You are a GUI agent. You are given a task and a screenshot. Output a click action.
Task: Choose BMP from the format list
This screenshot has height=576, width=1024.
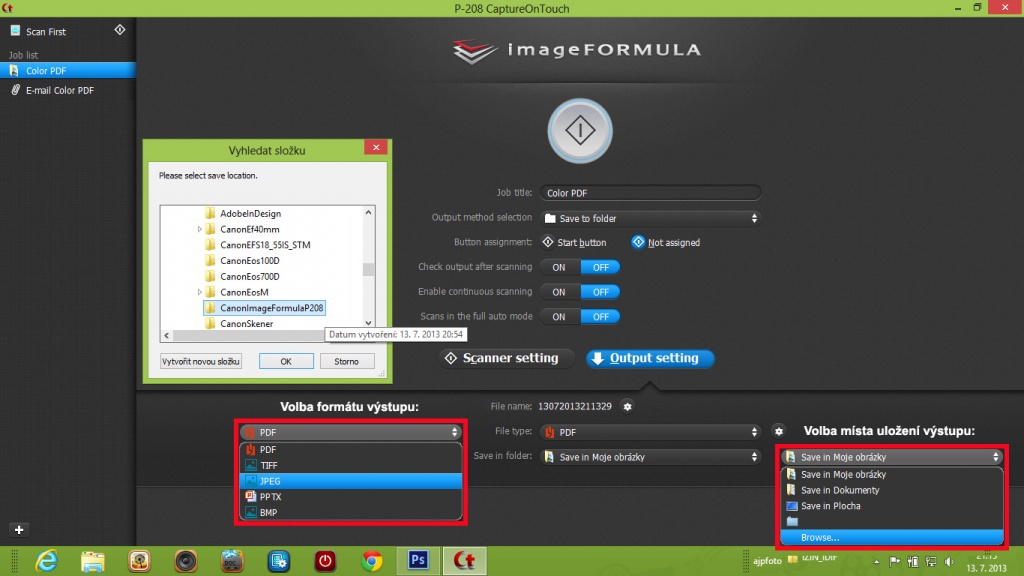(x=351, y=513)
